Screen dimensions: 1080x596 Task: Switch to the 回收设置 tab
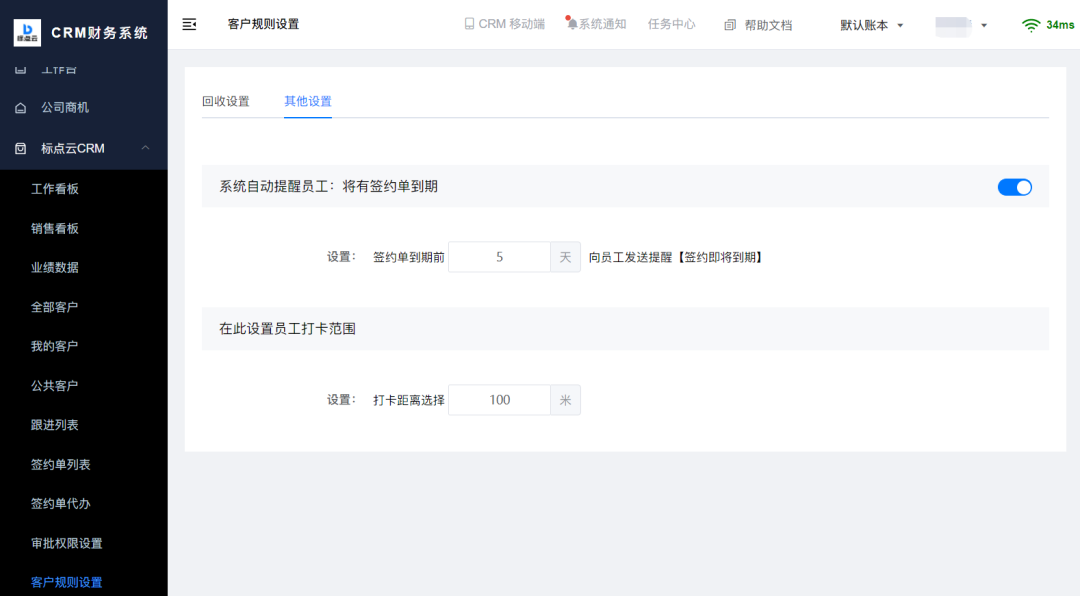(x=227, y=101)
